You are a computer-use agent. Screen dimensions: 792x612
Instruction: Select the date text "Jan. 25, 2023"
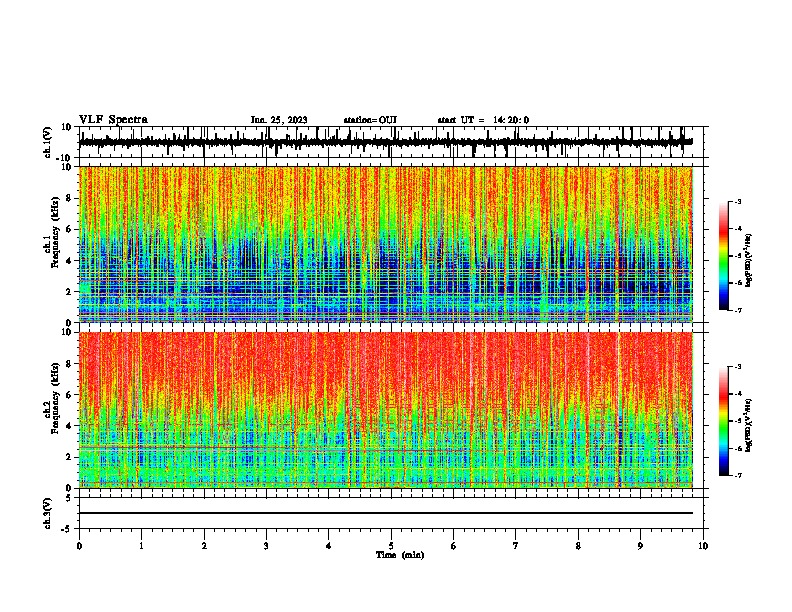click(x=279, y=120)
